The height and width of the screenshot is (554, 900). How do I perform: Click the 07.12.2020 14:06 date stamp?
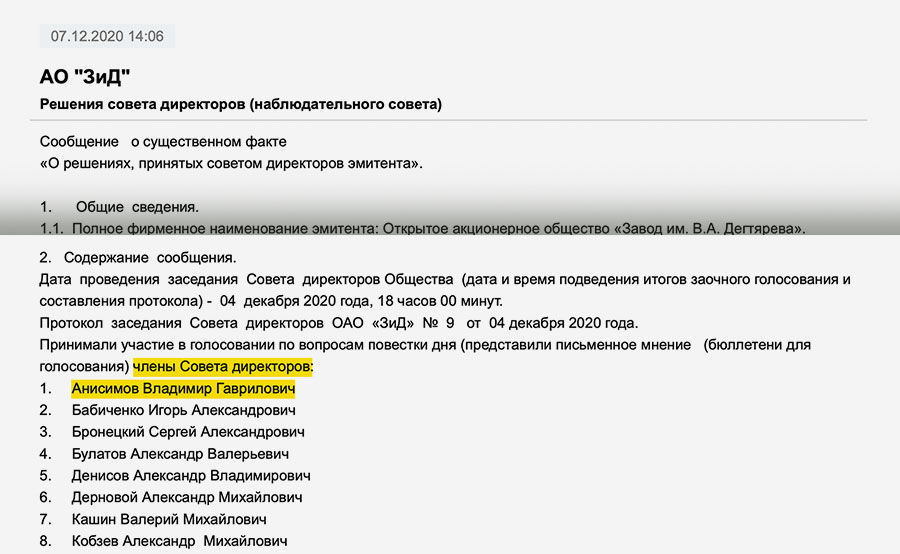[x=107, y=36]
